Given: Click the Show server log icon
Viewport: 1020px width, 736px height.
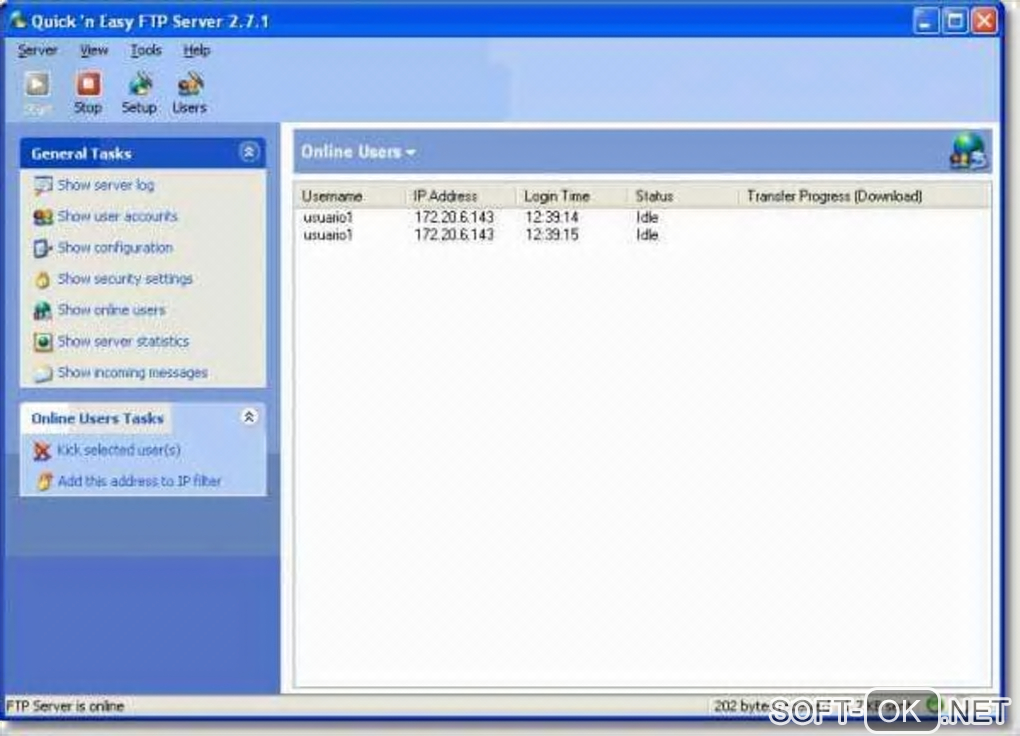Looking at the screenshot, I should (43, 185).
